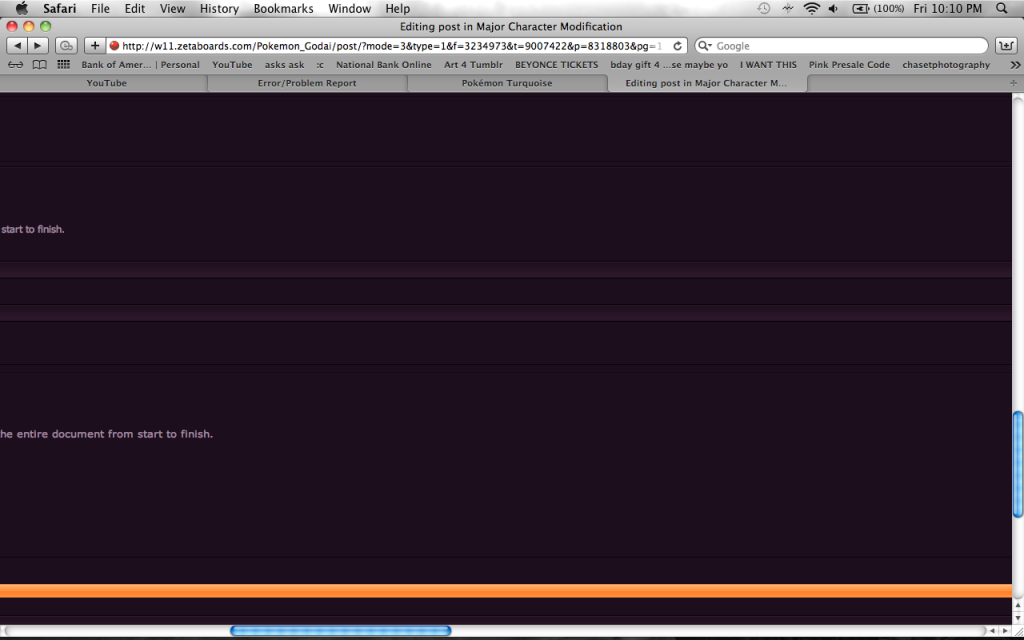
Task: Click the Wi-Fi status icon
Action: pyautogui.click(x=811, y=8)
